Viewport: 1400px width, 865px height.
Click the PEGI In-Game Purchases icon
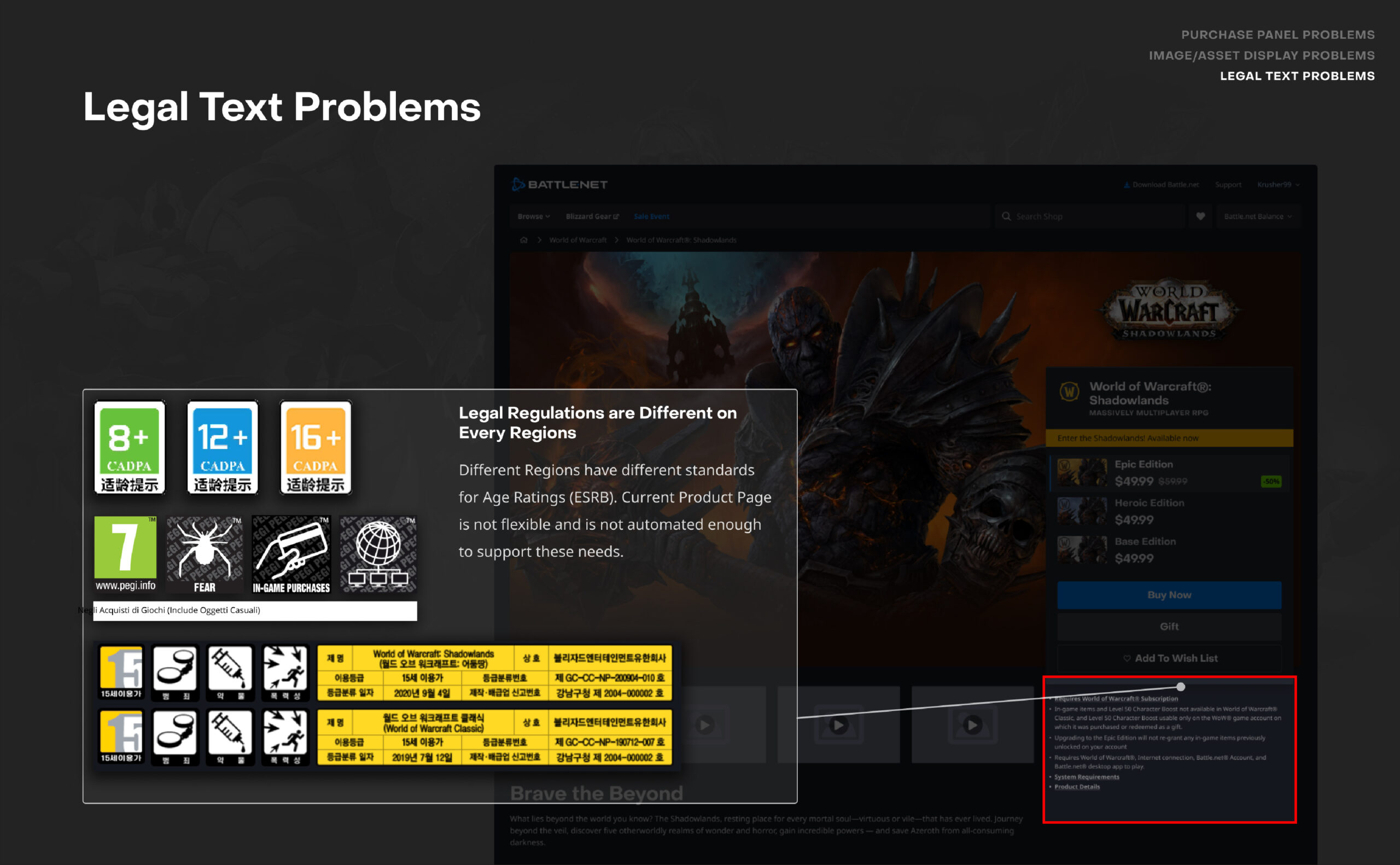click(291, 554)
